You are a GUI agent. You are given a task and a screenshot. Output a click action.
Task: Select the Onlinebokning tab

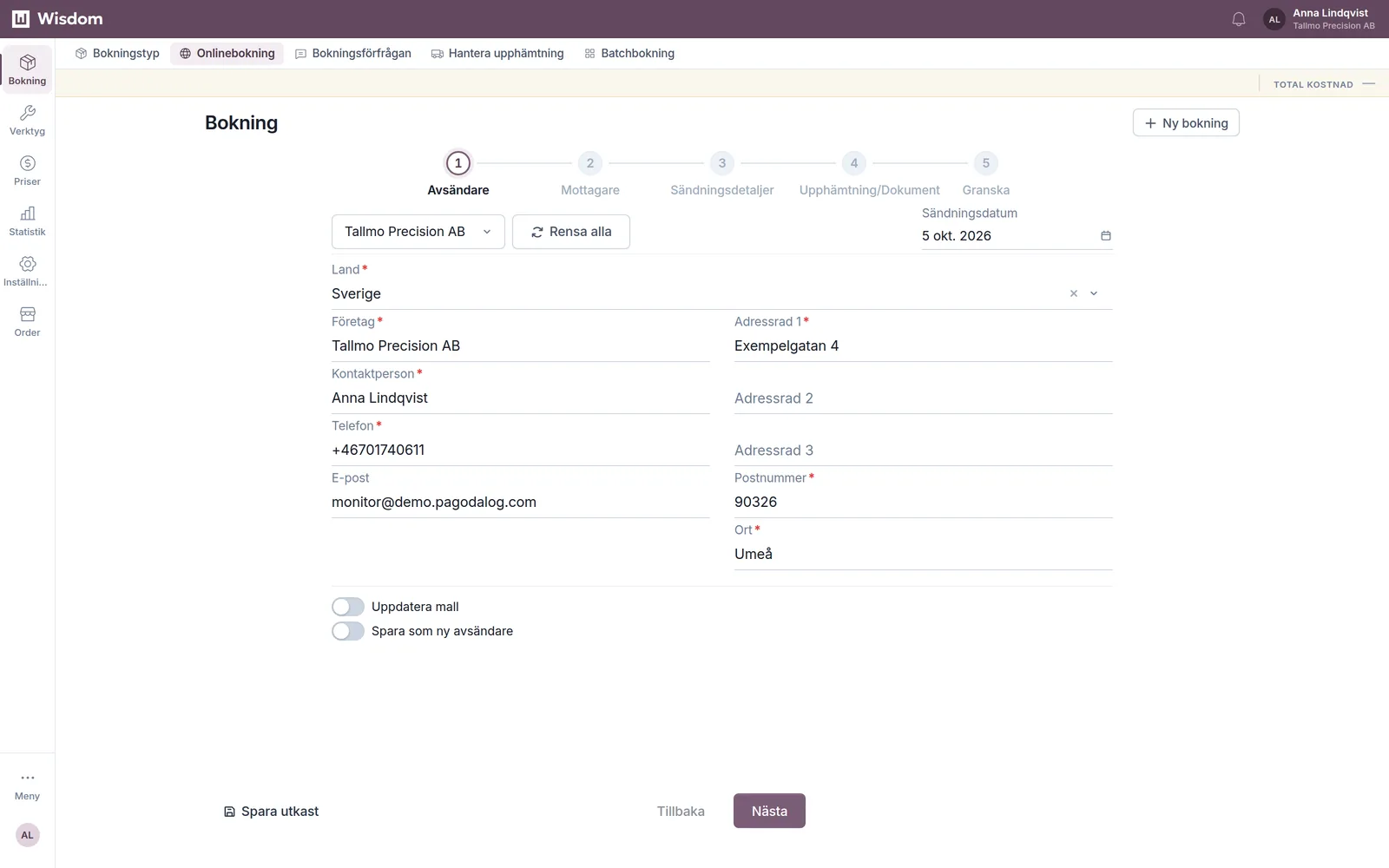click(x=227, y=53)
